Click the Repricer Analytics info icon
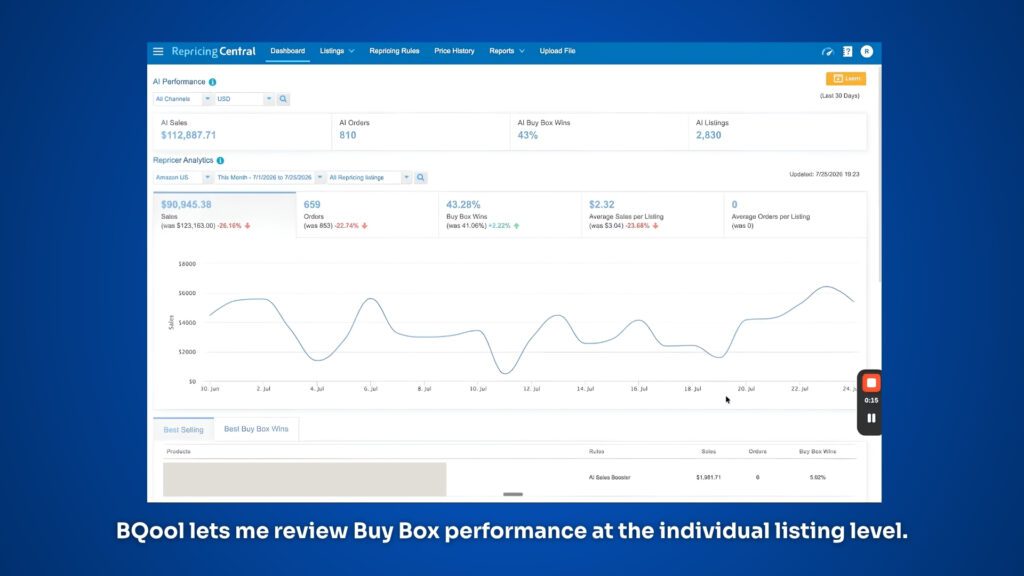Image resolution: width=1024 pixels, height=576 pixels. click(220, 161)
